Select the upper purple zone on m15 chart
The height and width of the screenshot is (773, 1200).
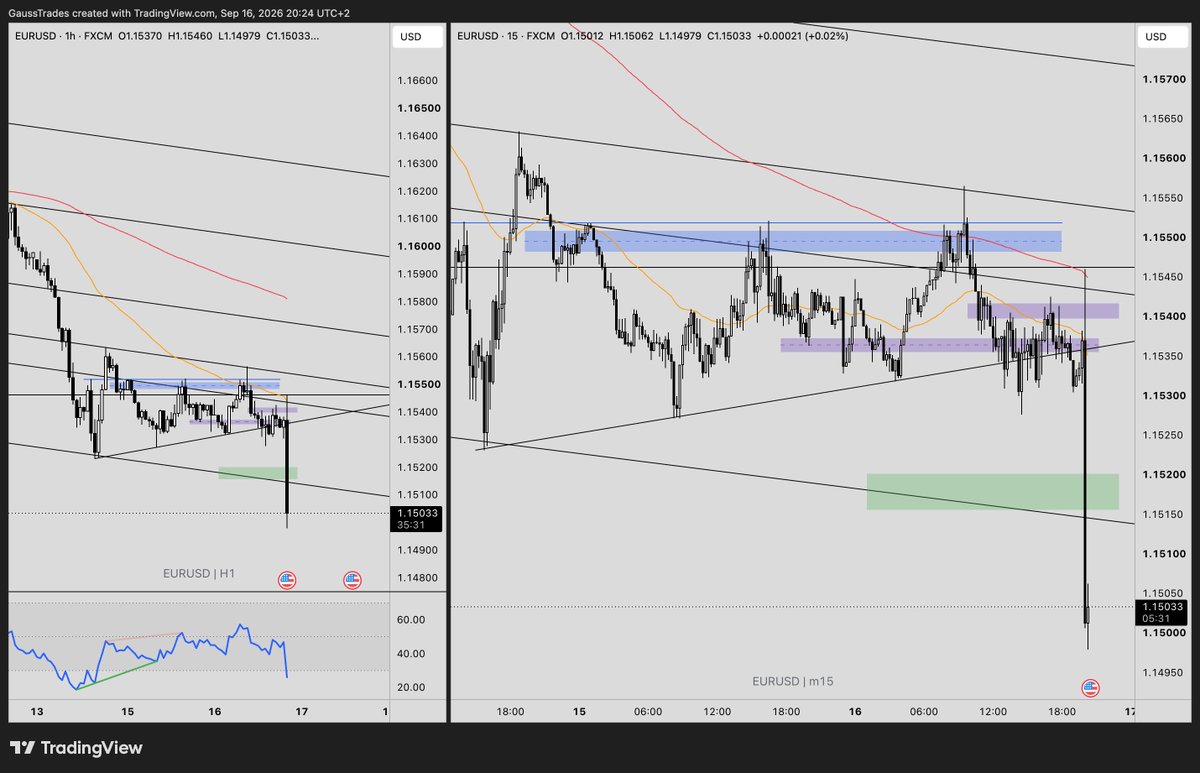[x=1042, y=310]
